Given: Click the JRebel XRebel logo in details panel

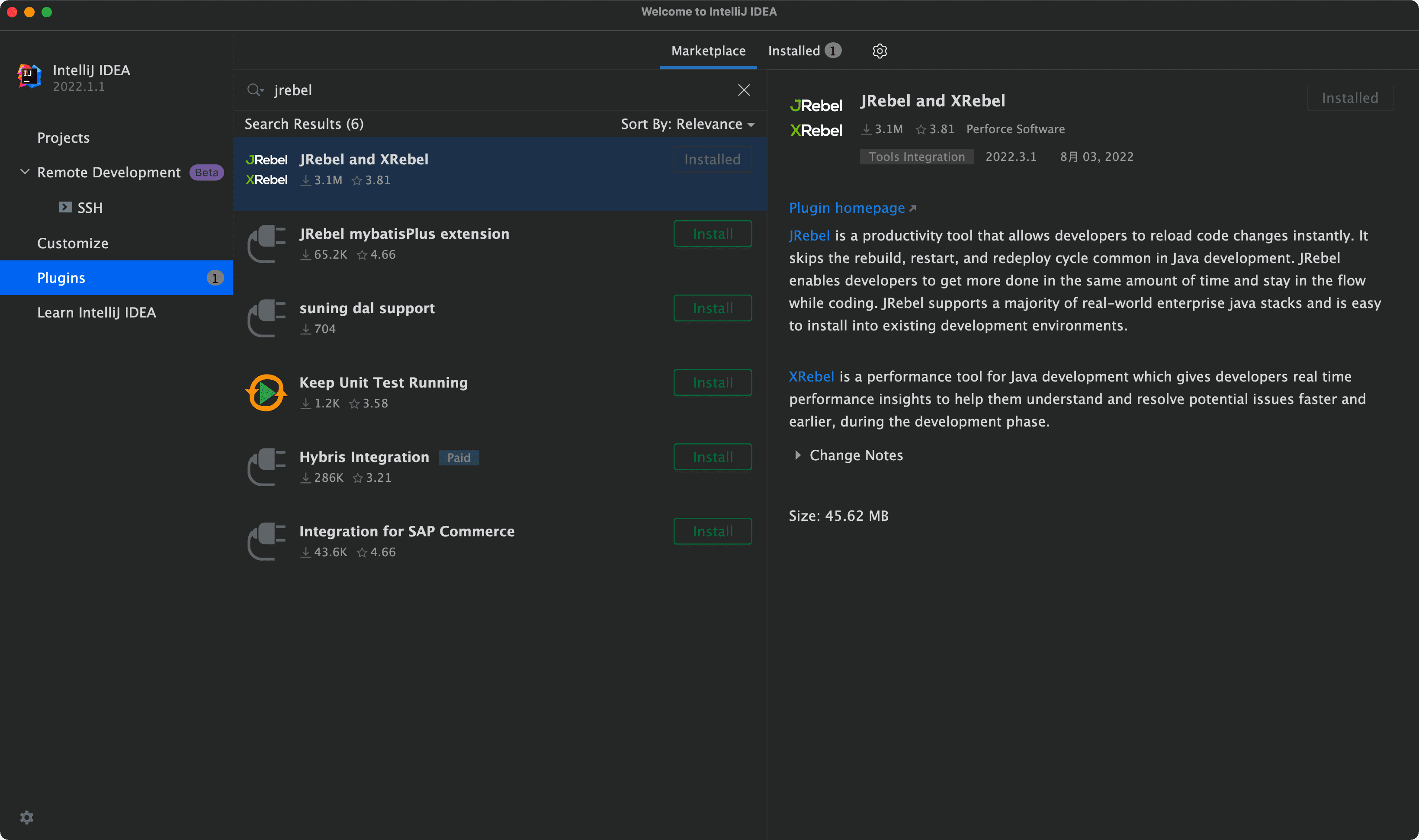Looking at the screenshot, I should [815, 118].
